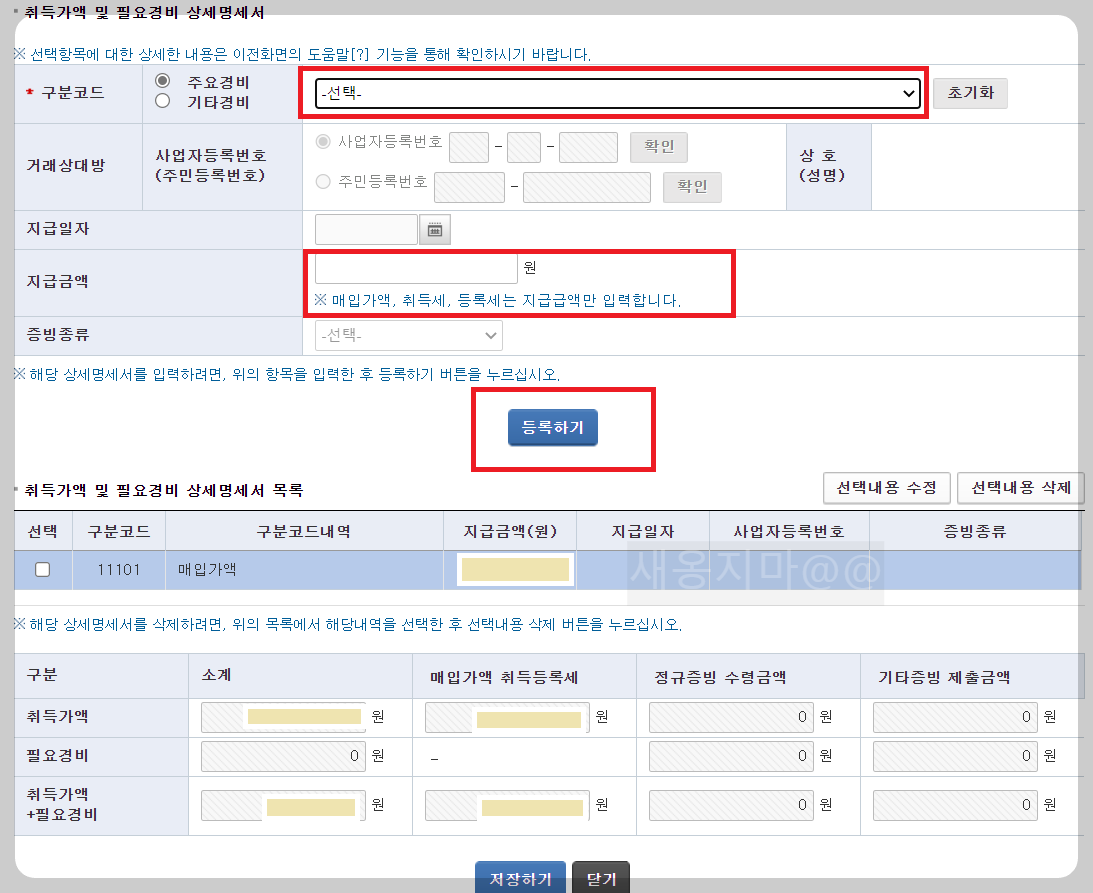This screenshot has height=893, width=1093.
Task: Click the 주민등록번호 first input box
Action: pyautogui.click(x=469, y=187)
